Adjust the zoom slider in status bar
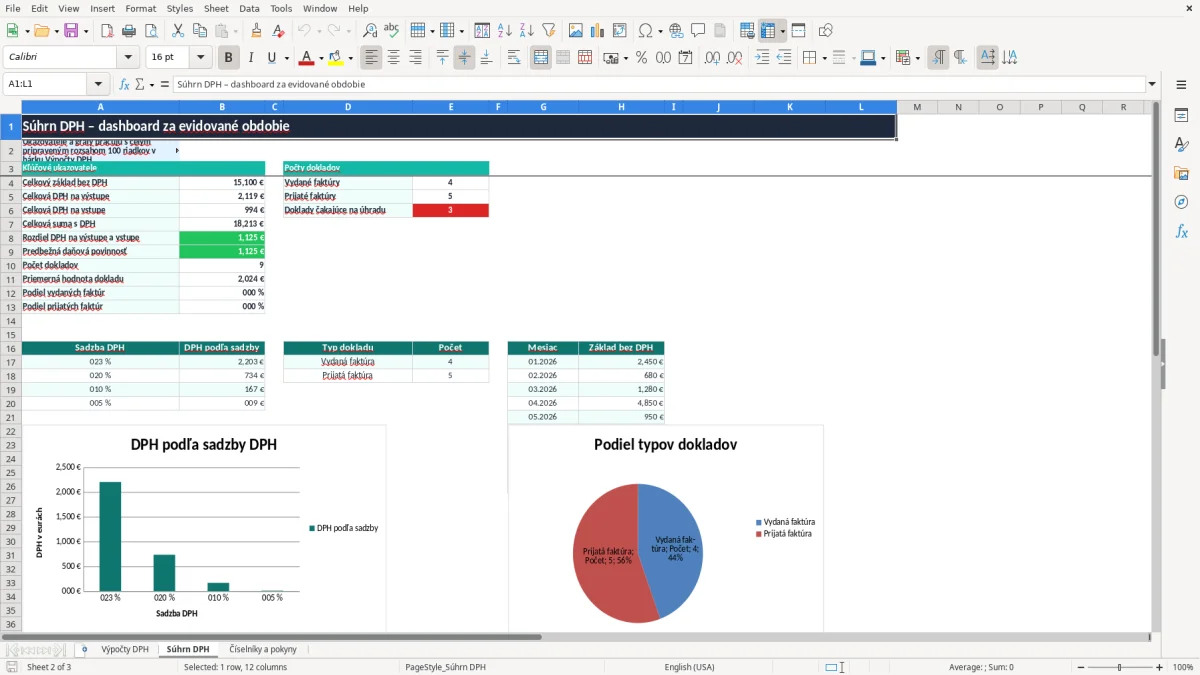Image resolution: width=1200 pixels, height=675 pixels. coord(1118,667)
